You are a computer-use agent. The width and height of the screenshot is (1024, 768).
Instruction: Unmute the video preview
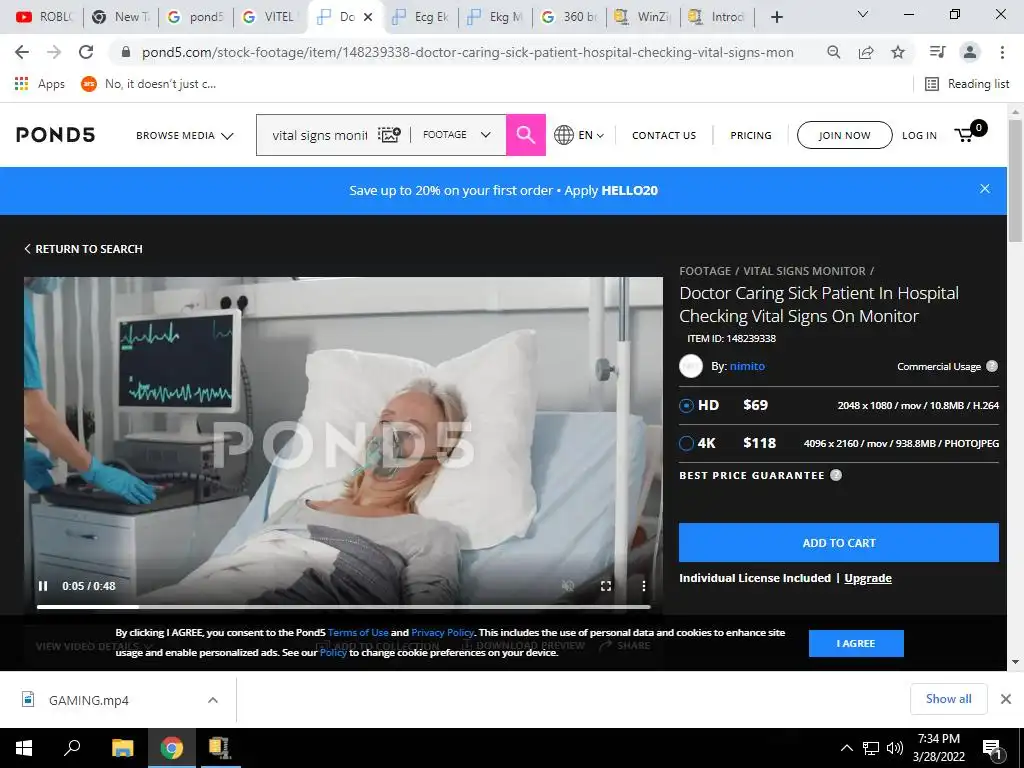(x=568, y=586)
